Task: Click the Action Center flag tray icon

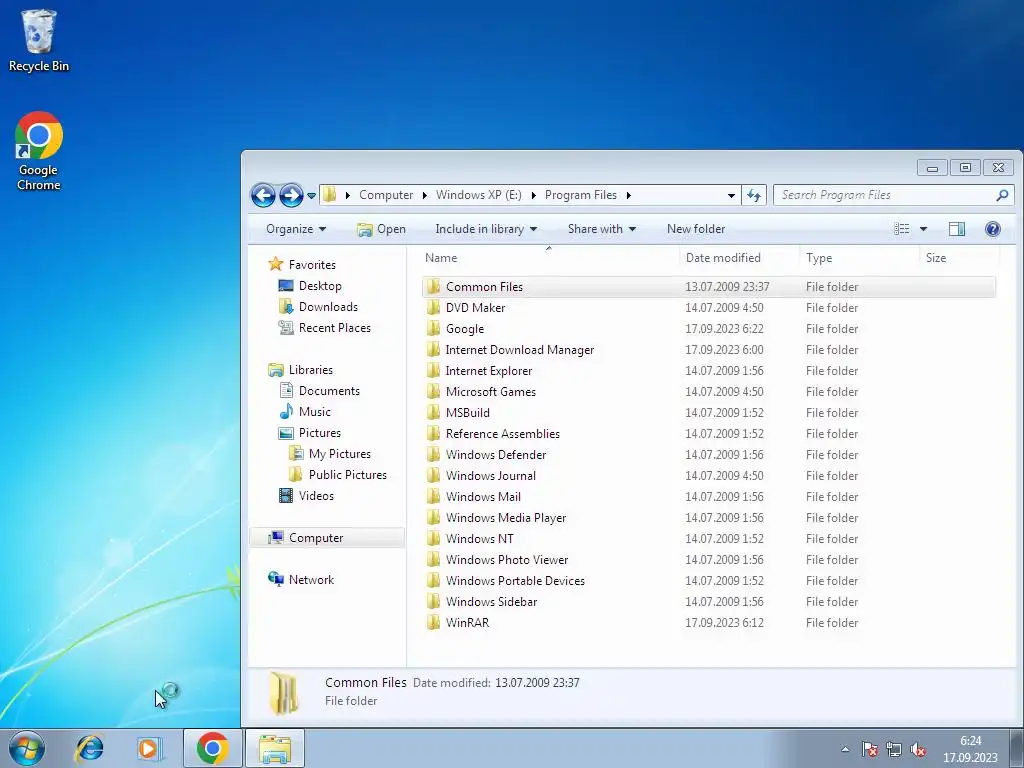Action: click(x=870, y=749)
